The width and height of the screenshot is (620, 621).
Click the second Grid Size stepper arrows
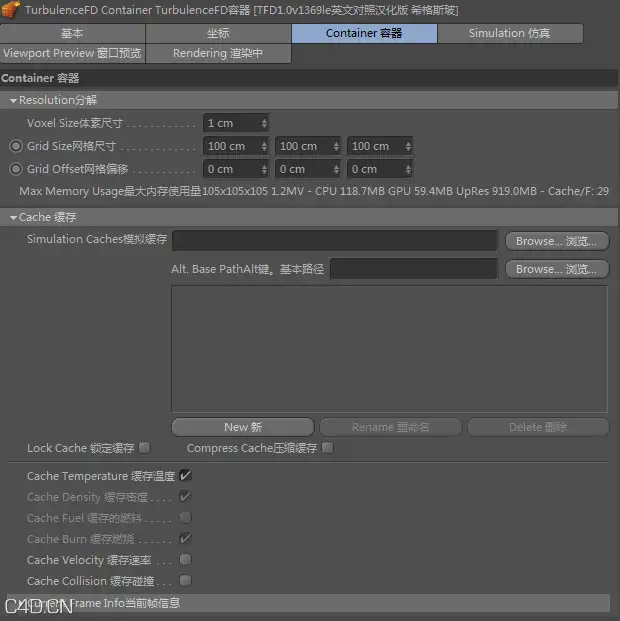click(x=337, y=146)
